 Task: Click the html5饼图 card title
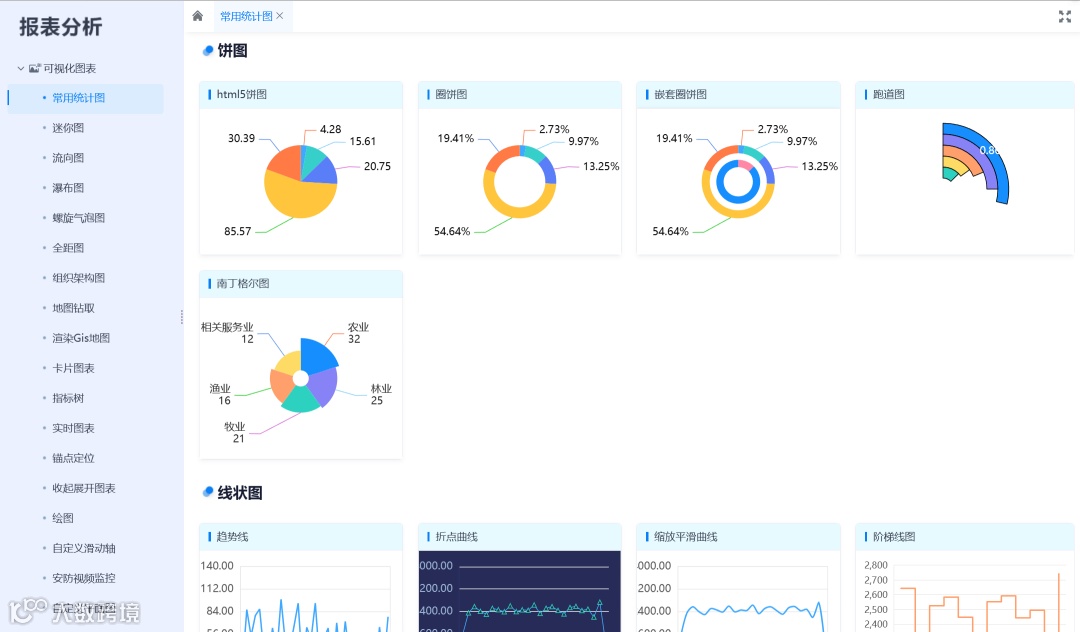pos(242,94)
